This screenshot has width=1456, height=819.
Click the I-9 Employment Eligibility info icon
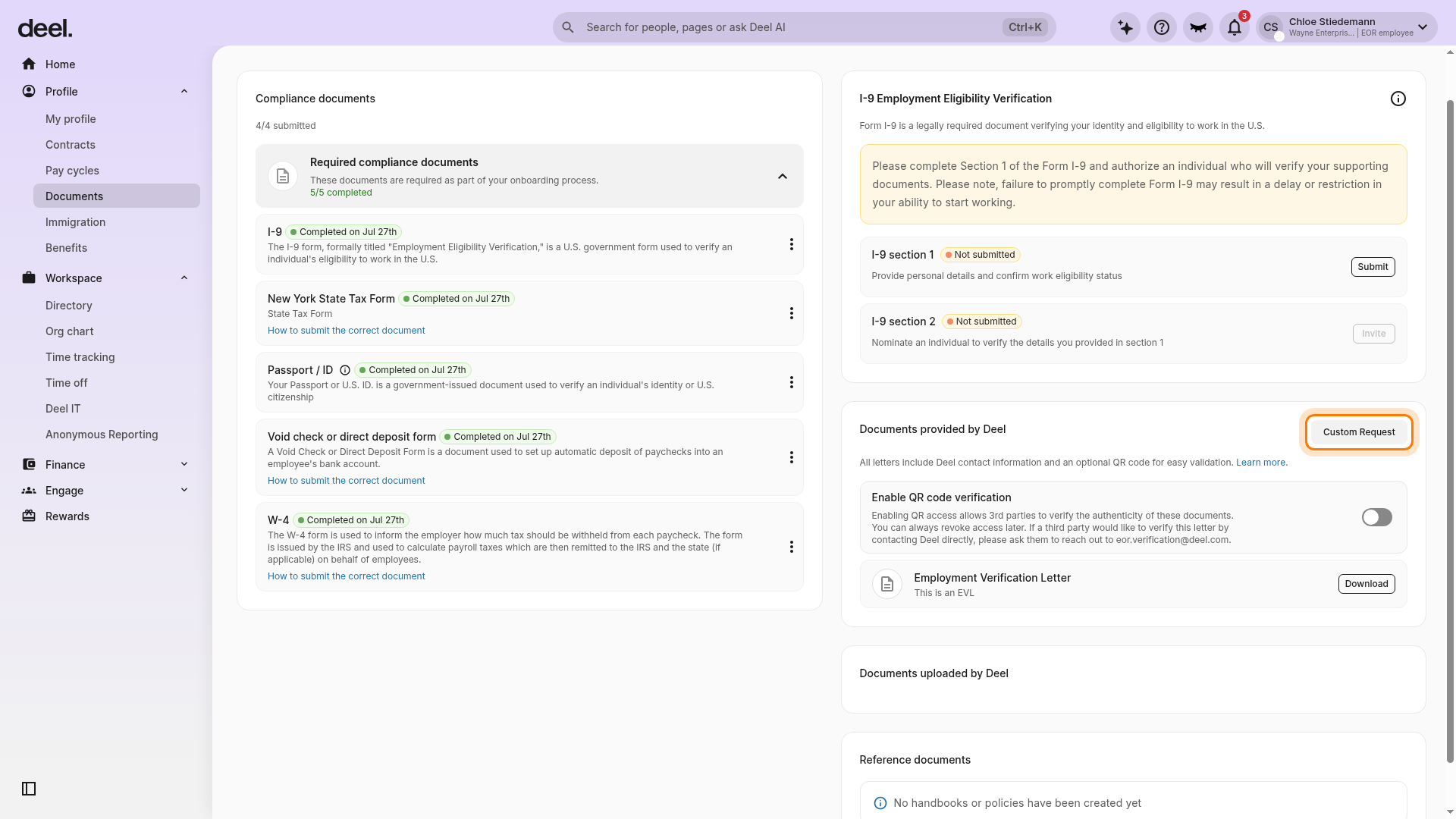pyautogui.click(x=1398, y=99)
